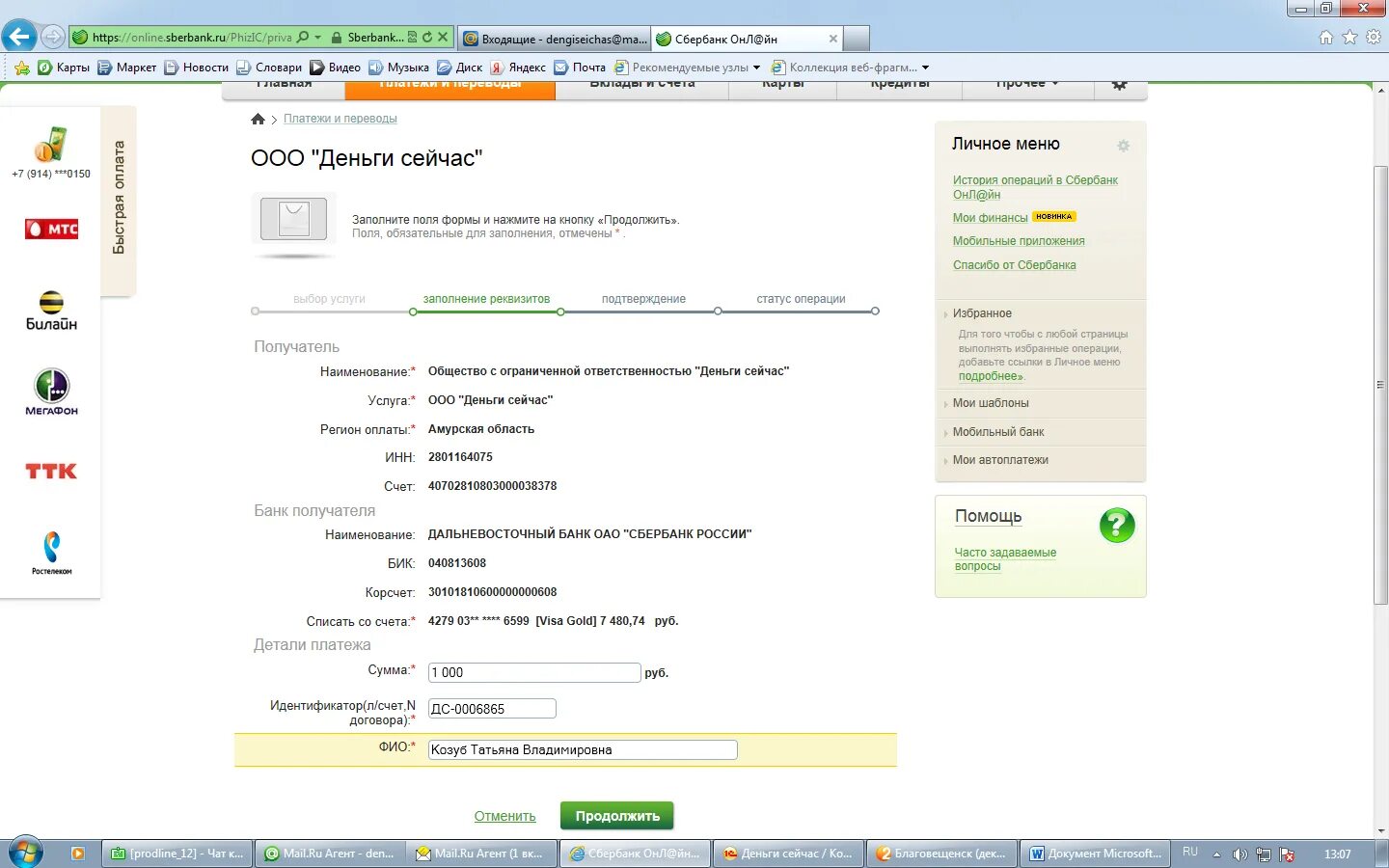This screenshot has width=1389, height=868.
Task: Expand the Мобильный банк section
Action: click(x=998, y=432)
